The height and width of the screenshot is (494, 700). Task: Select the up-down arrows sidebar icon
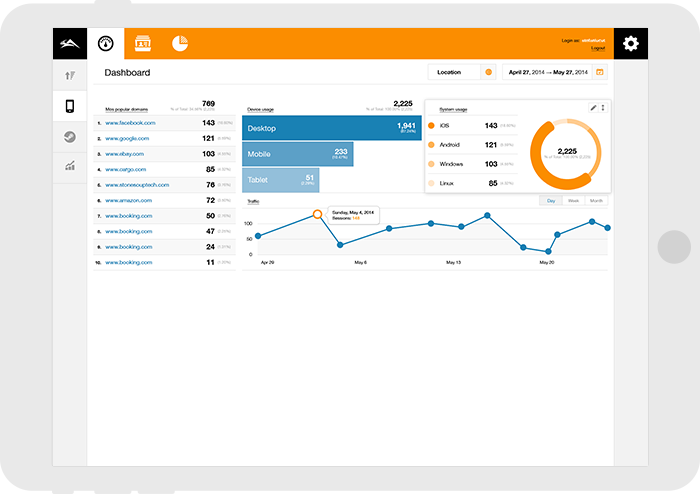click(69, 75)
